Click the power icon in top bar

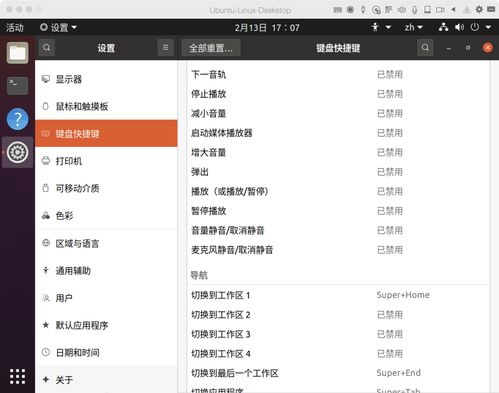pyautogui.click(x=475, y=27)
